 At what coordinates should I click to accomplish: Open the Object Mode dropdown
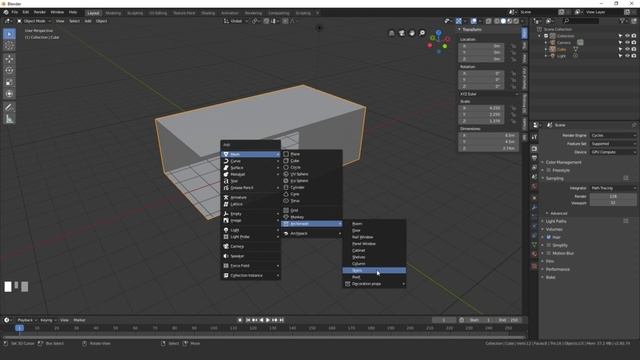click(x=34, y=21)
